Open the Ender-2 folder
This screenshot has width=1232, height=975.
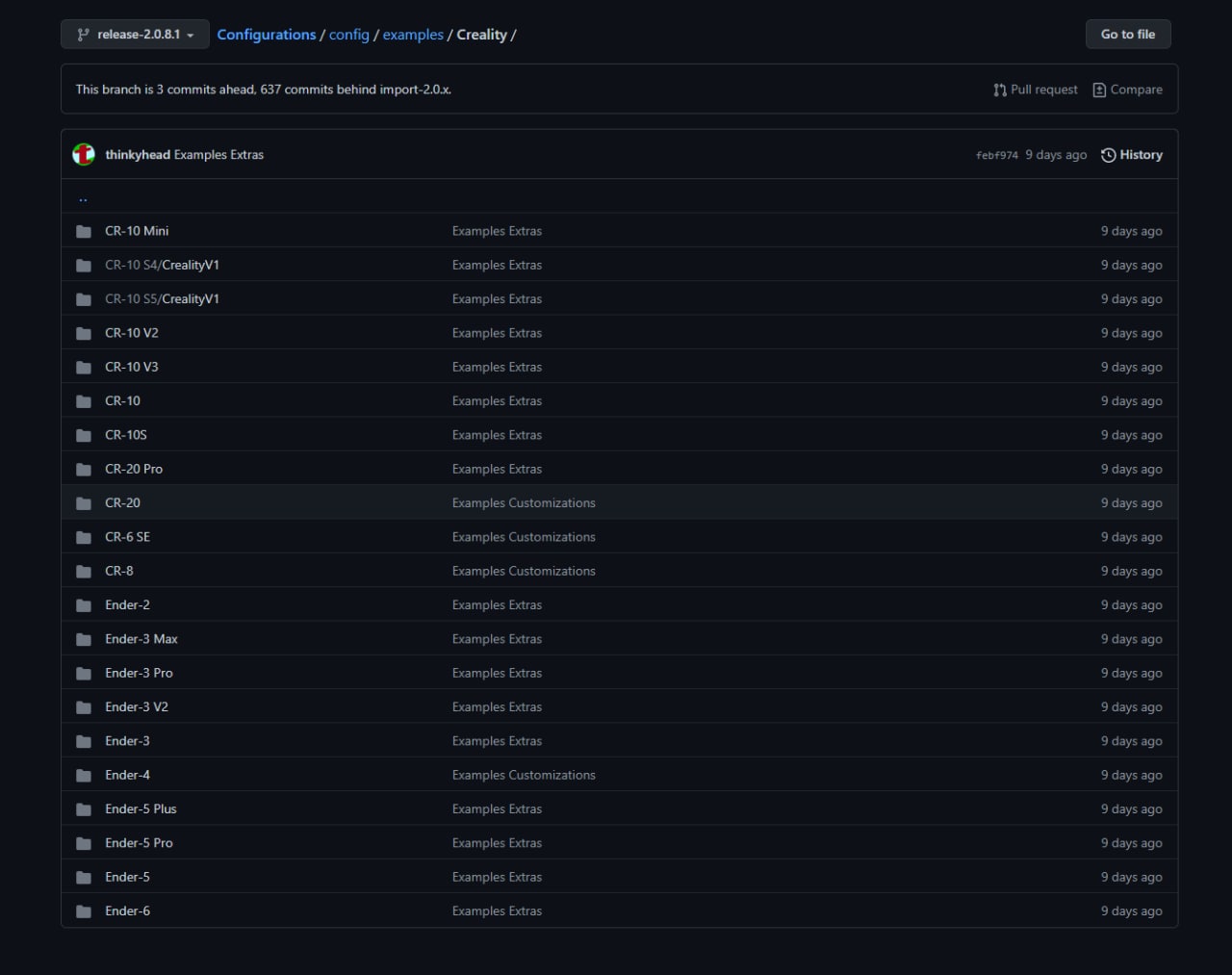[127, 605]
